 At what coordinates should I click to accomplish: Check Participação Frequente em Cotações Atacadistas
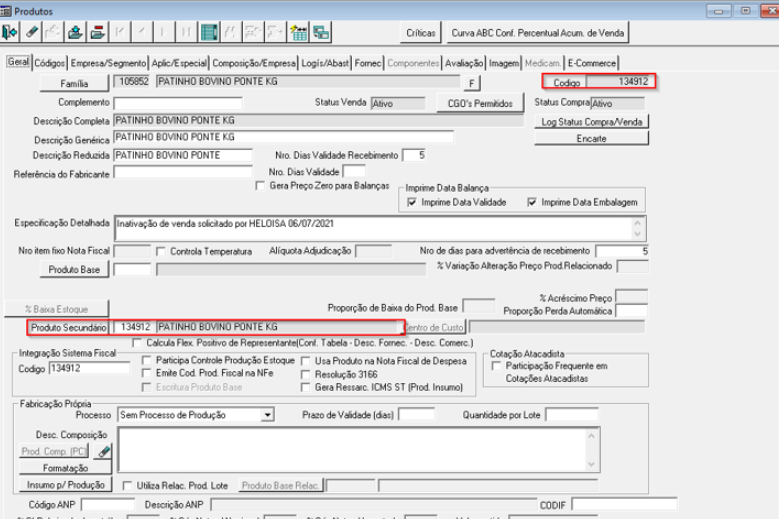pyautogui.click(x=496, y=366)
